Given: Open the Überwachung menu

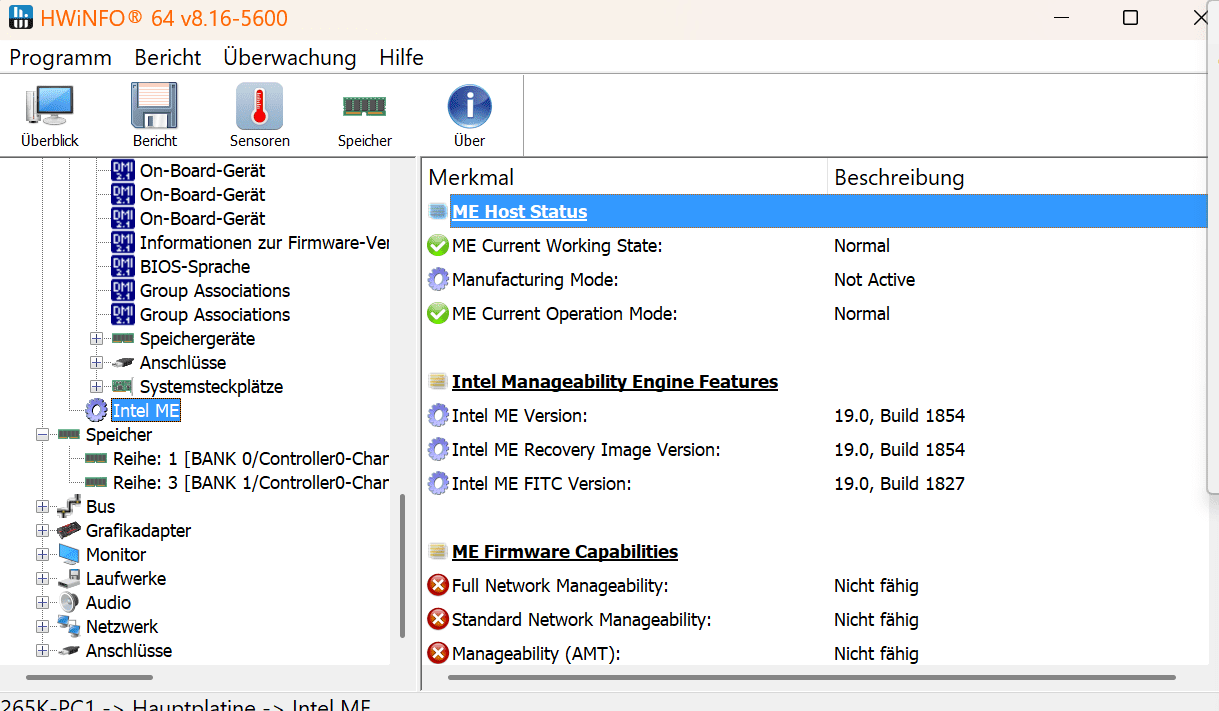Looking at the screenshot, I should 289,57.
